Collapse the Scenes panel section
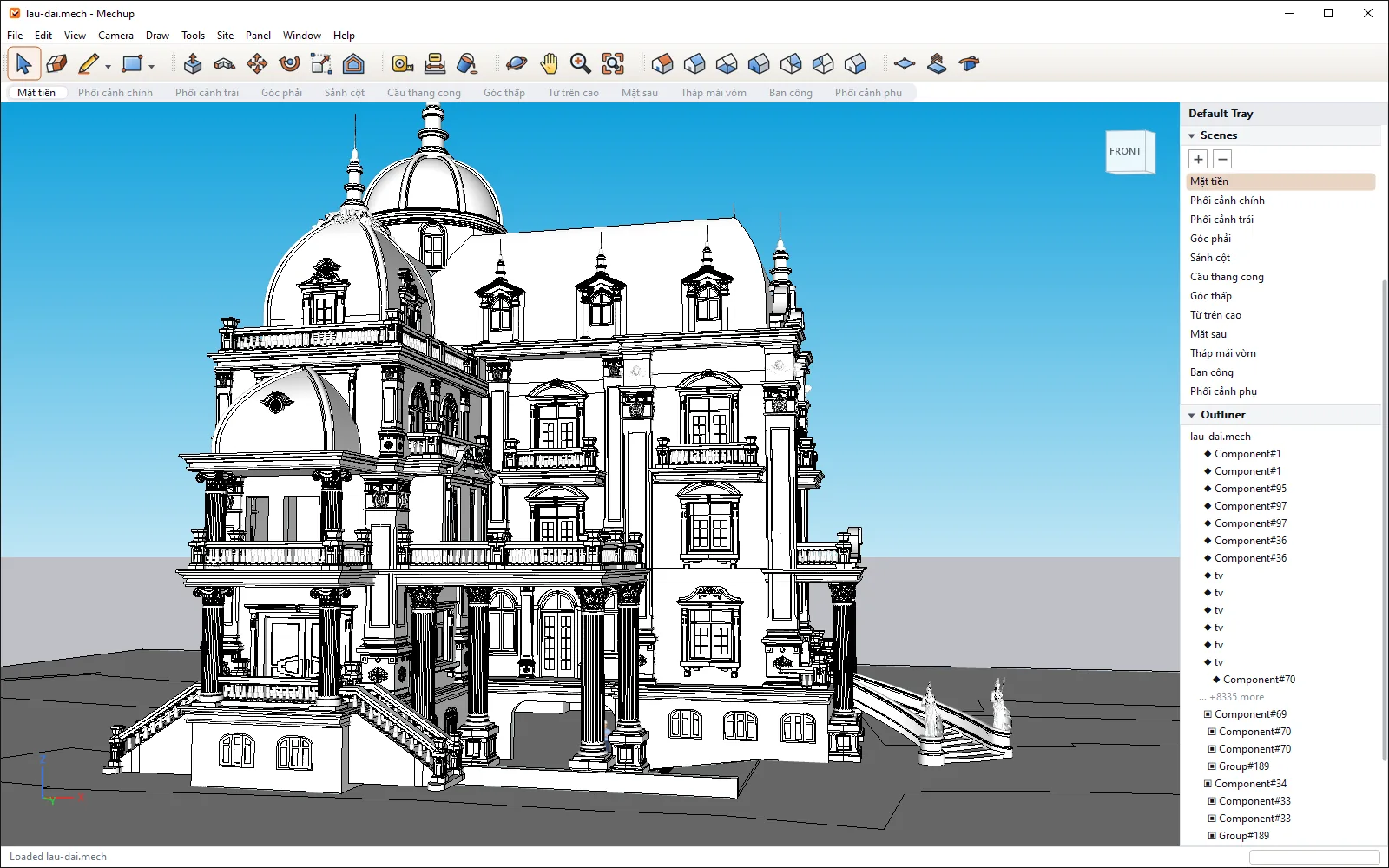The image size is (1389, 868). [x=1192, y=135]
